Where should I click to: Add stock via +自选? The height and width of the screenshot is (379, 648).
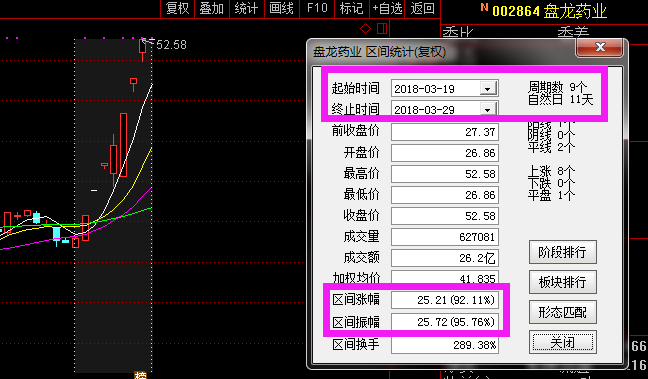coord(387,8)
